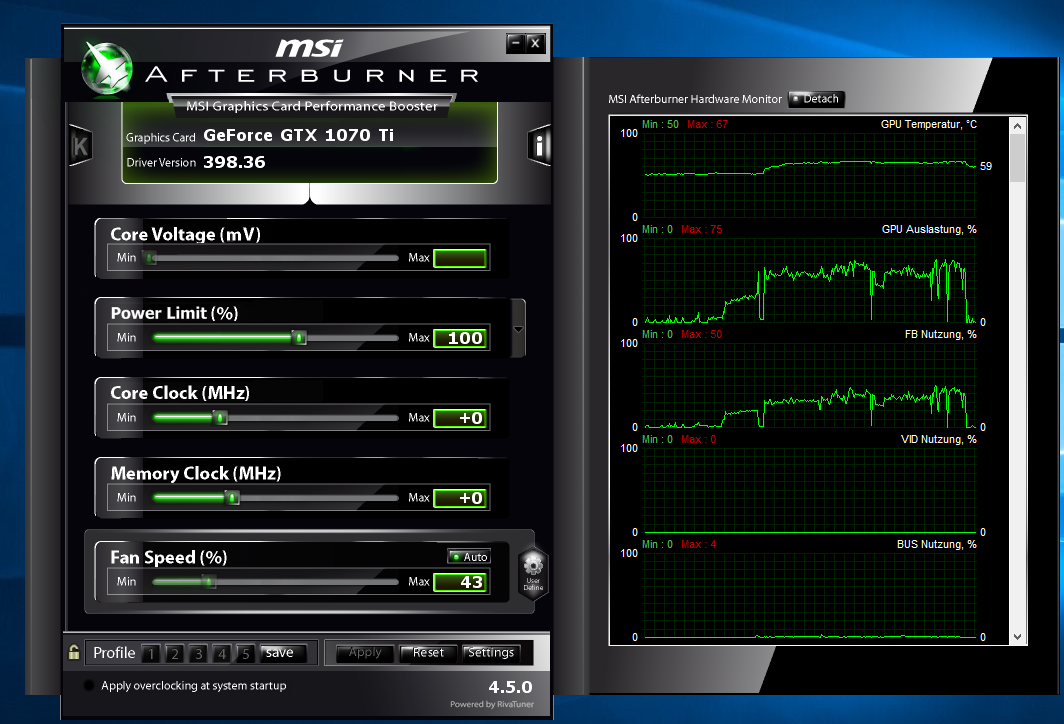Click the hardware monitor scroll up arrow
This screenshot has width=1064, height=724.
[x=1016, y=126]
